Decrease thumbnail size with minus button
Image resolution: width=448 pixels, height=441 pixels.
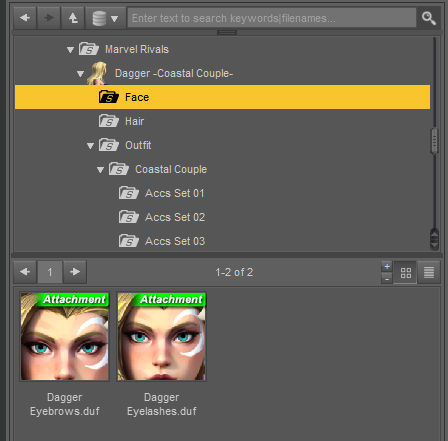[387, 279]
